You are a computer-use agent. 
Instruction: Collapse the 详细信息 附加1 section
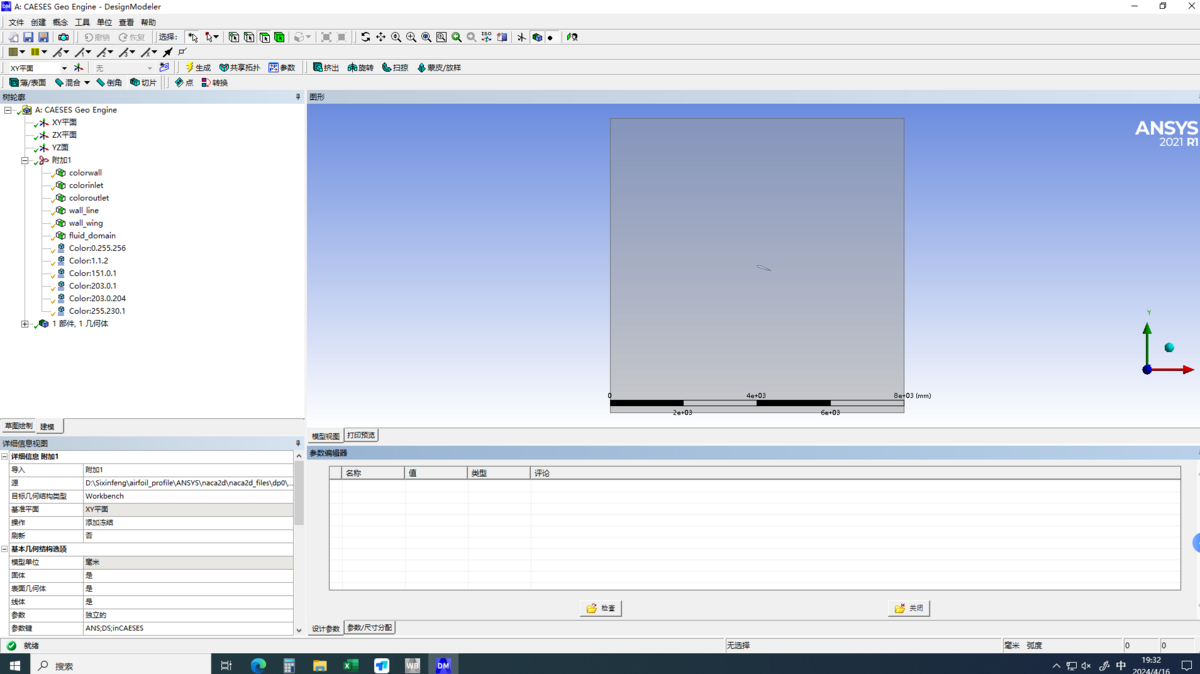tap(5, 456)
